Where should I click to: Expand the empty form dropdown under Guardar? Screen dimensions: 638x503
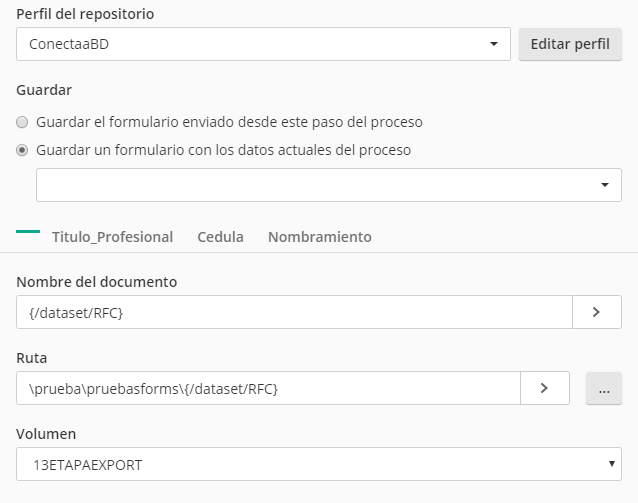(320, 185)
